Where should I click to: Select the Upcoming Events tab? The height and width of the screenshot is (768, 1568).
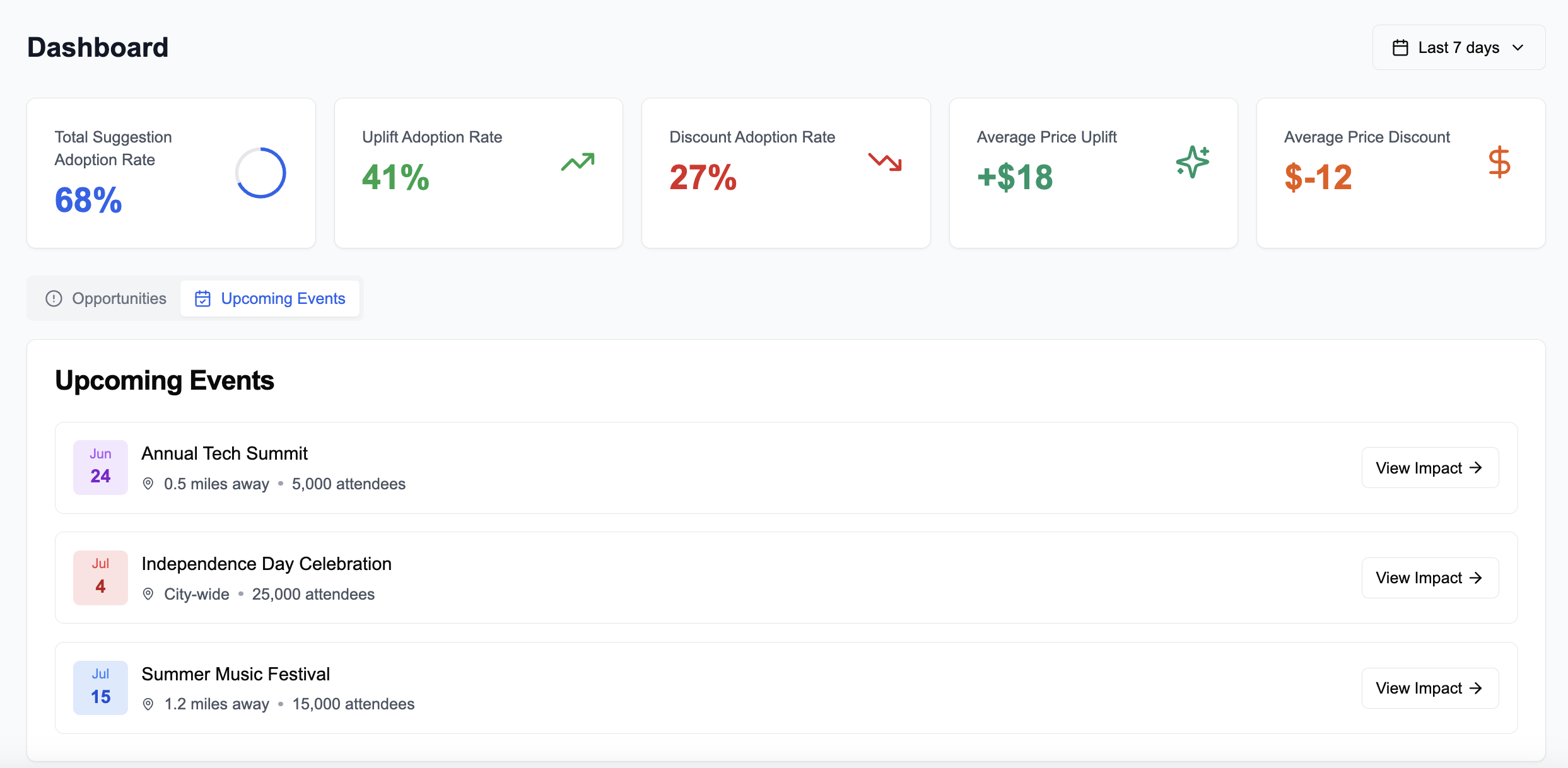pyautogui.click(x=270, y=298)
